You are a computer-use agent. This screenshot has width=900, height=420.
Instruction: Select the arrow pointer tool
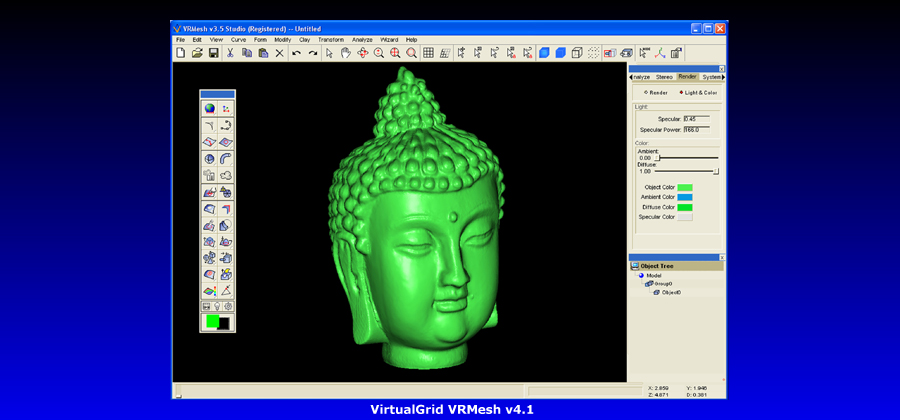pyautogui.click(x=329, y=53)
